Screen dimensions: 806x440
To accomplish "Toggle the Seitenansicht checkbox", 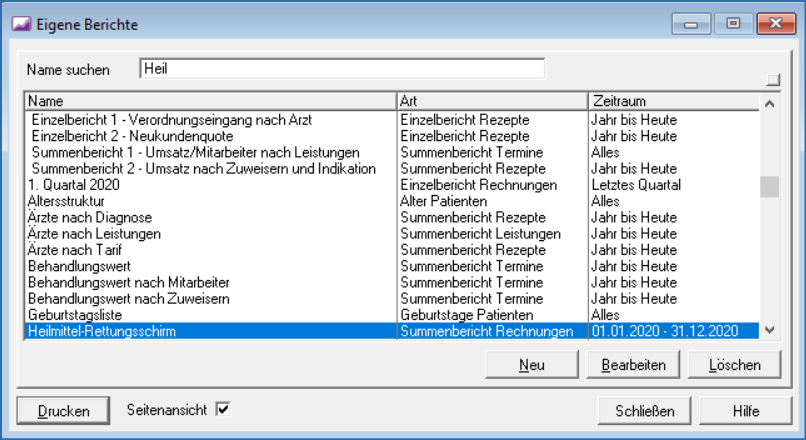I will pos(223,410).
